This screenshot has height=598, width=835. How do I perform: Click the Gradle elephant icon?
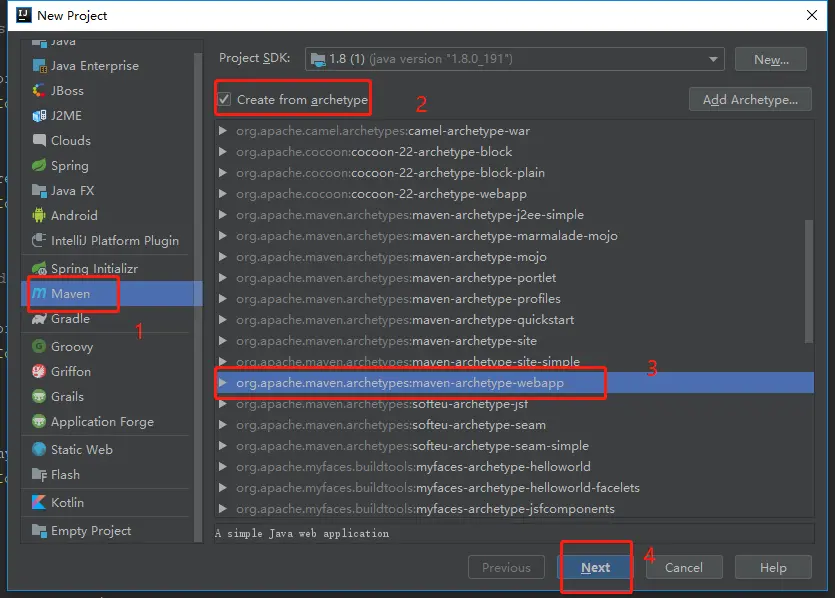click(x=39, y=318)
